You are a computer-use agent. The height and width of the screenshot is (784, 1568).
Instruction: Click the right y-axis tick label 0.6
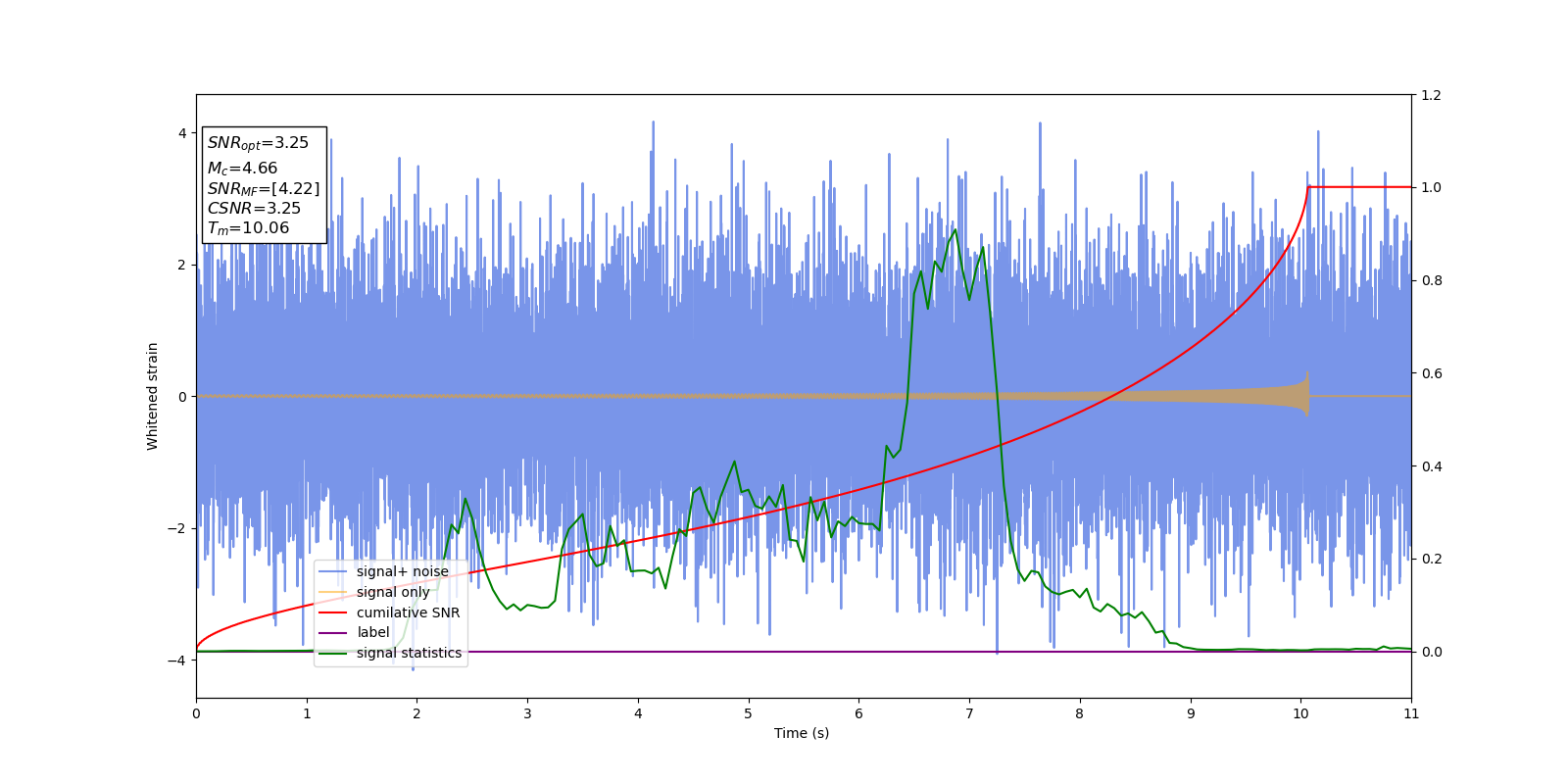[1431, 373]
